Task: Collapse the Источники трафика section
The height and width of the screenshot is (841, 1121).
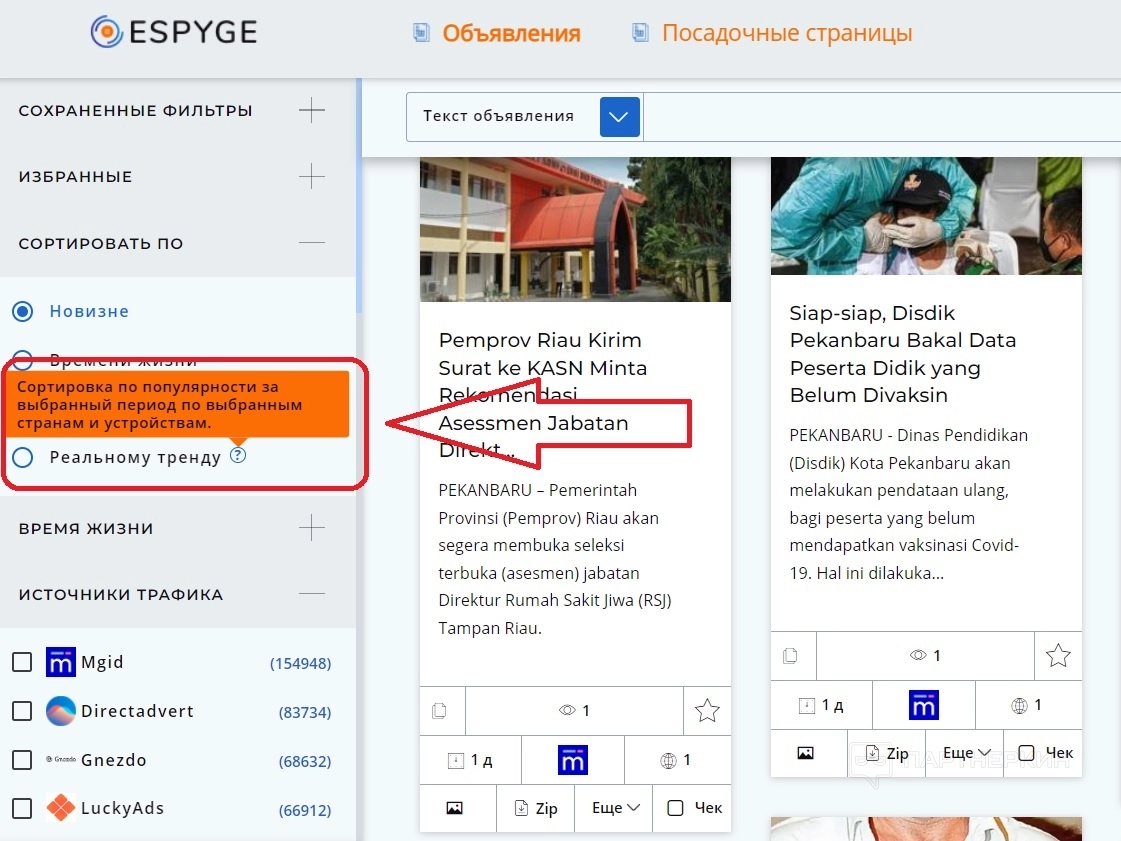Action: coord(312,594)
